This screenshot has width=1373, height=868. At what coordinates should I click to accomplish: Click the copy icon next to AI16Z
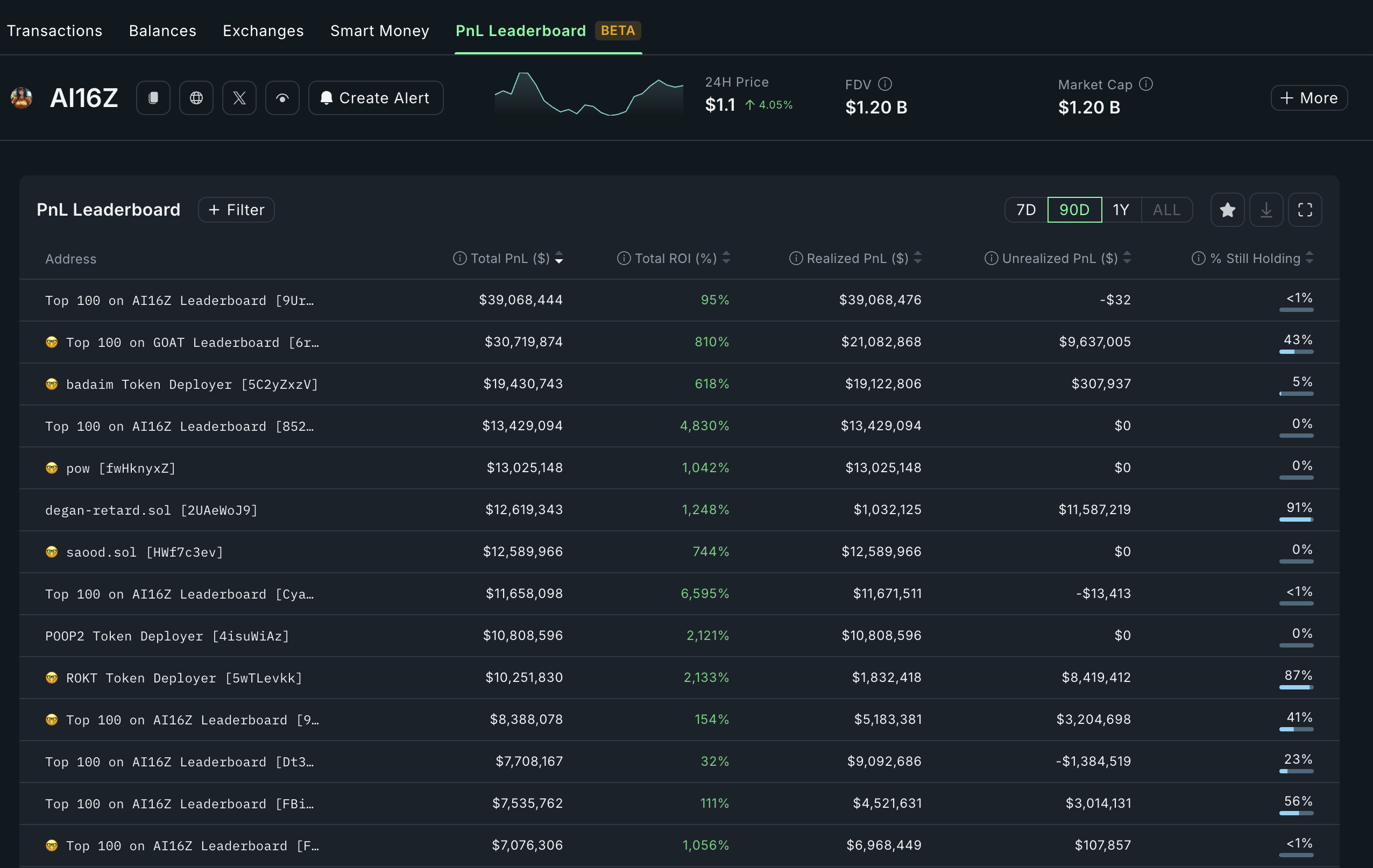152,97
